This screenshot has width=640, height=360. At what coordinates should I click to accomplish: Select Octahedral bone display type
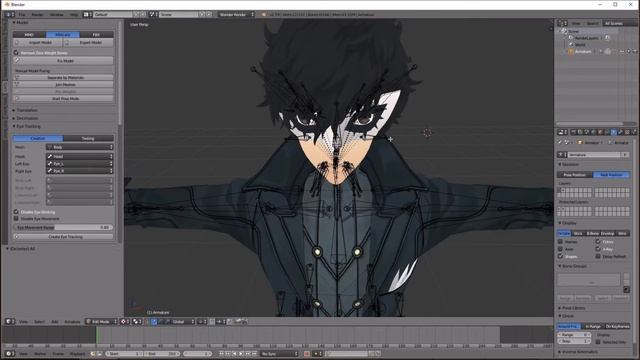coord(564,233)
